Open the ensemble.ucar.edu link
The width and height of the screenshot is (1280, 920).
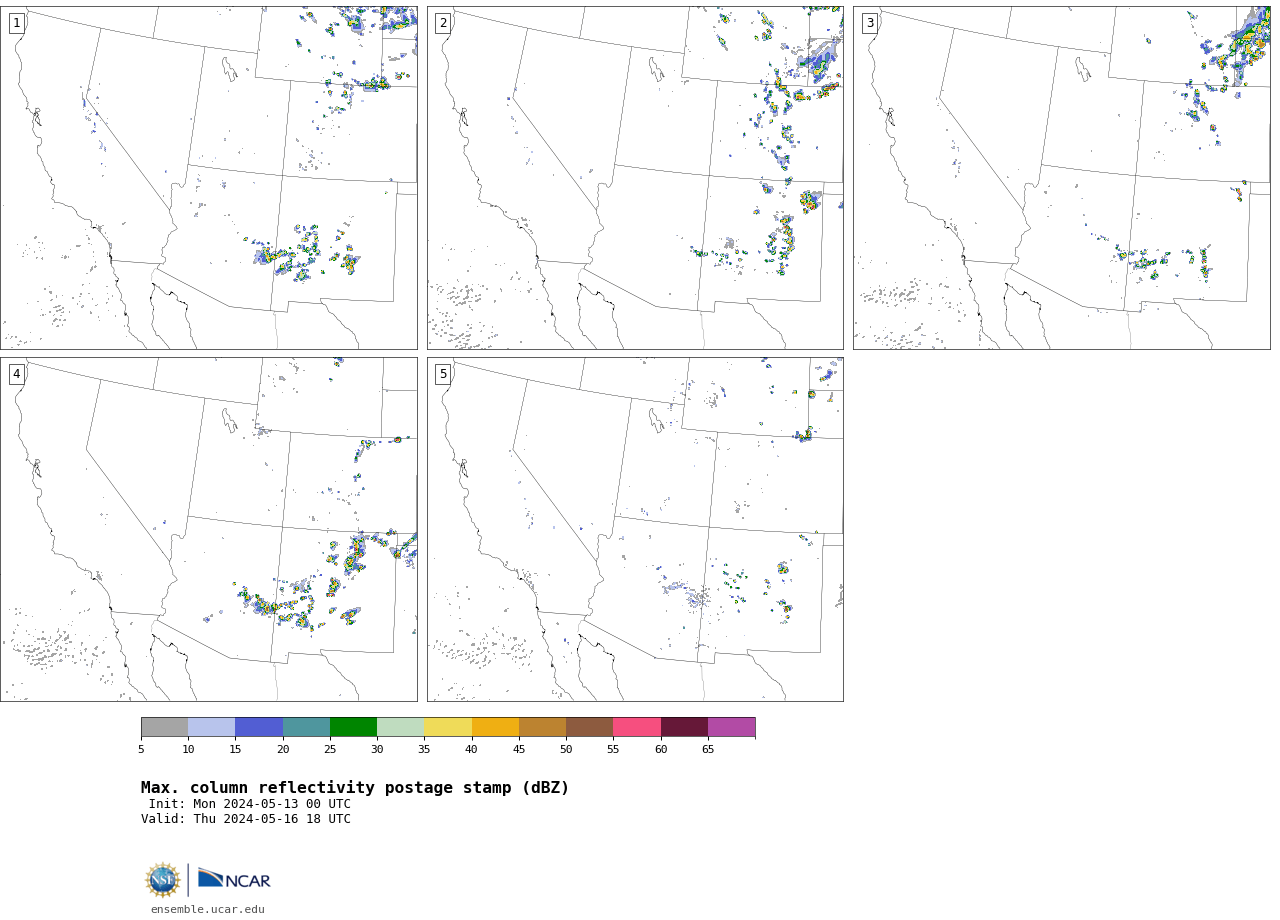pos(208,910)
